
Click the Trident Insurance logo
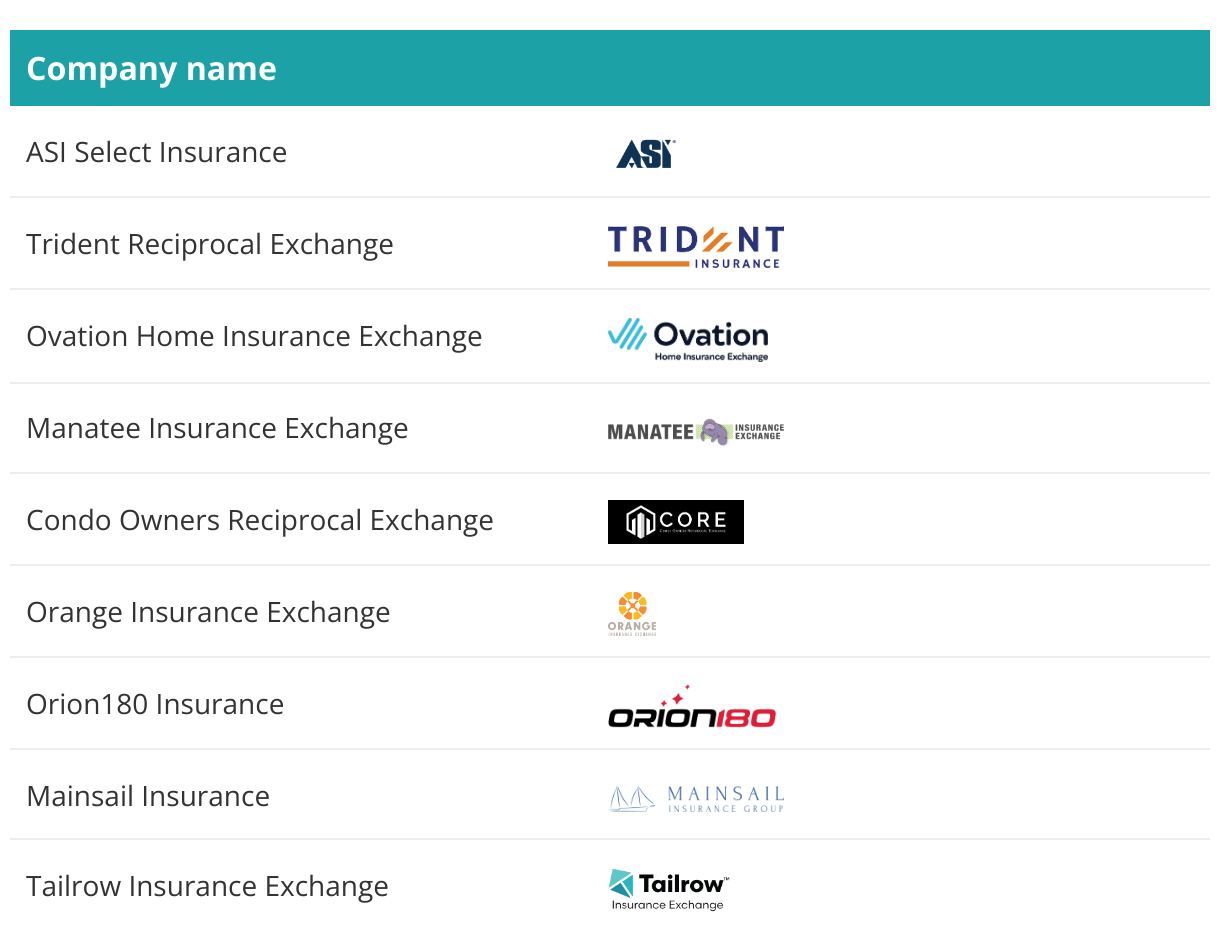(695, 246)
